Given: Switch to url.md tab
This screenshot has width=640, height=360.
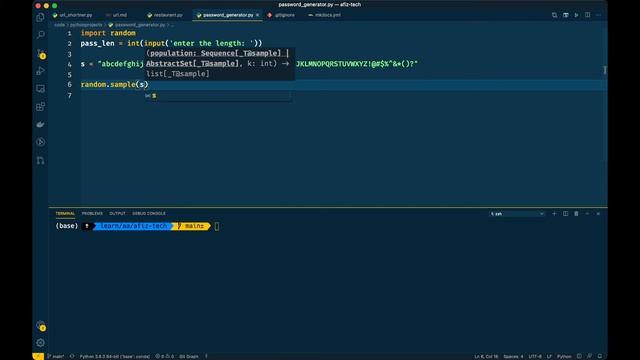Looking at the screenshot, I should click(x=117, y=15).
